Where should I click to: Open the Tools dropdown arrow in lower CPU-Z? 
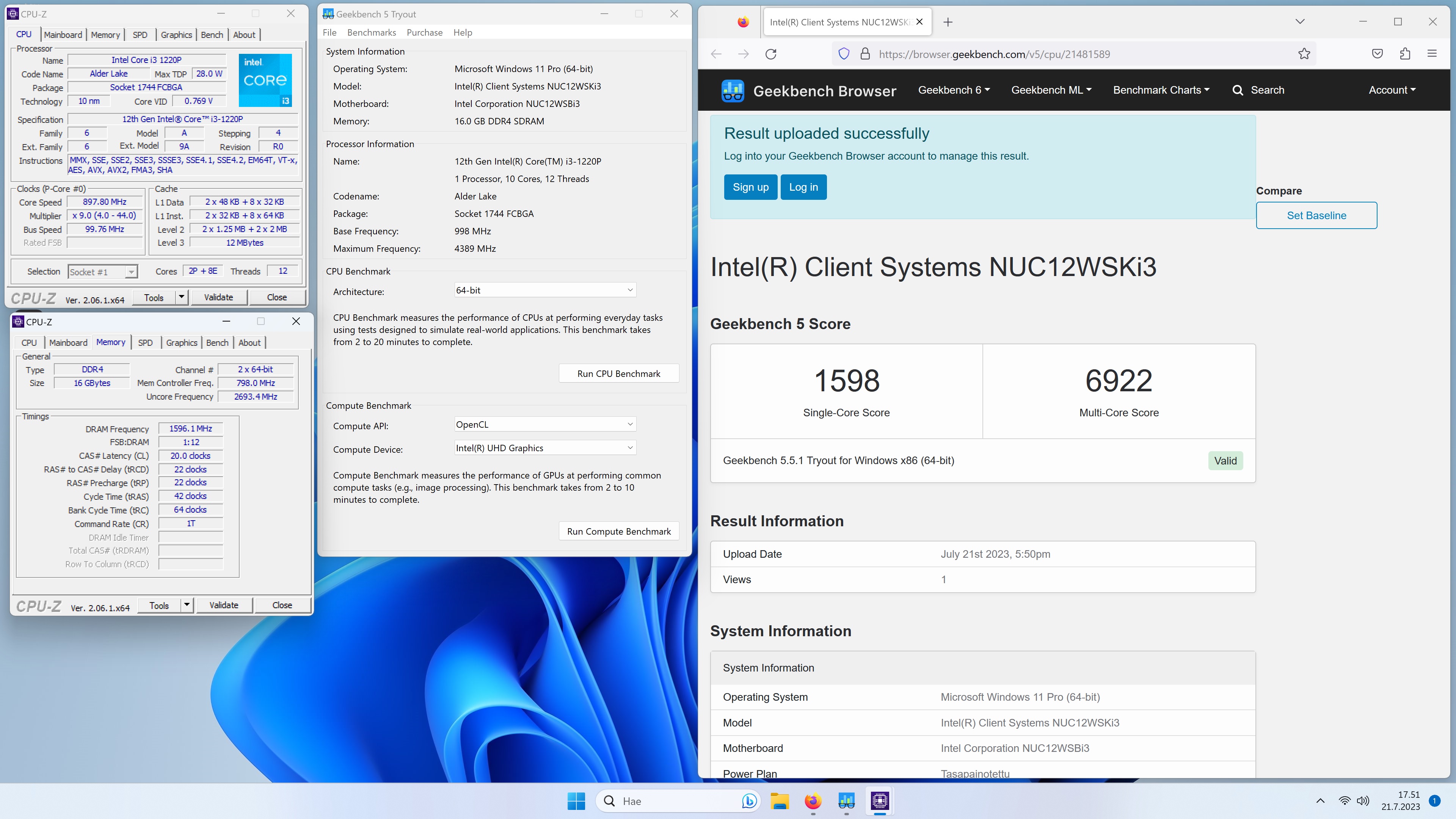click(187, 606)
